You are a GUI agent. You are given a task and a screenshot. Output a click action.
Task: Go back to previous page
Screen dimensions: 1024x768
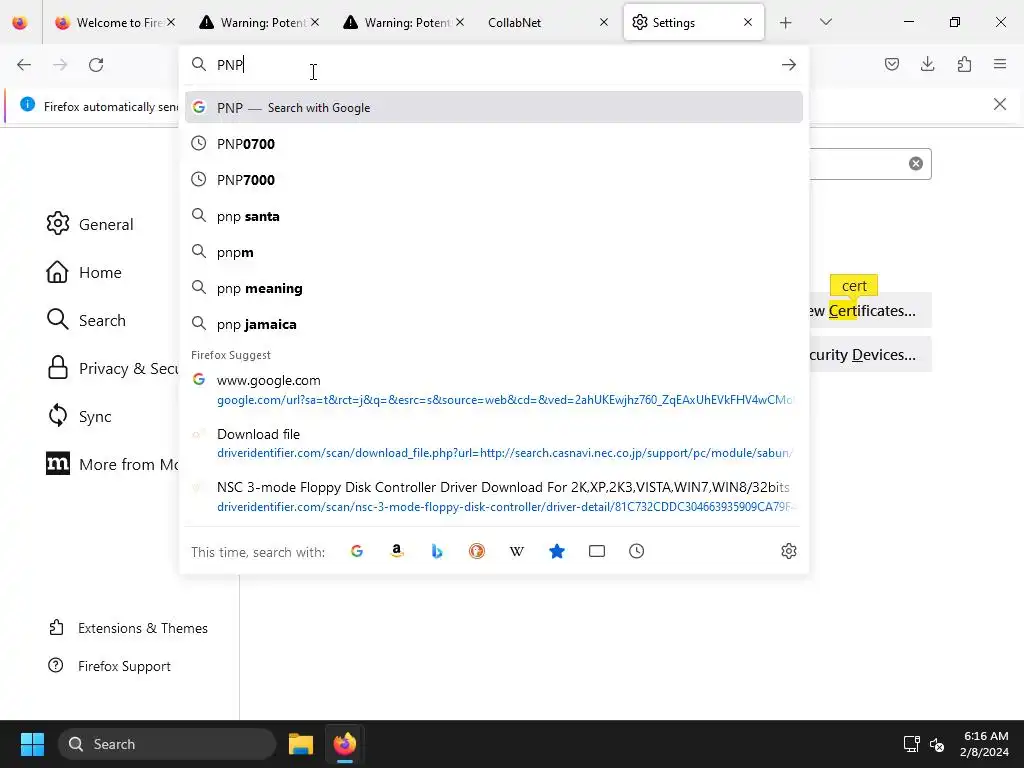[x=24, y=65]
